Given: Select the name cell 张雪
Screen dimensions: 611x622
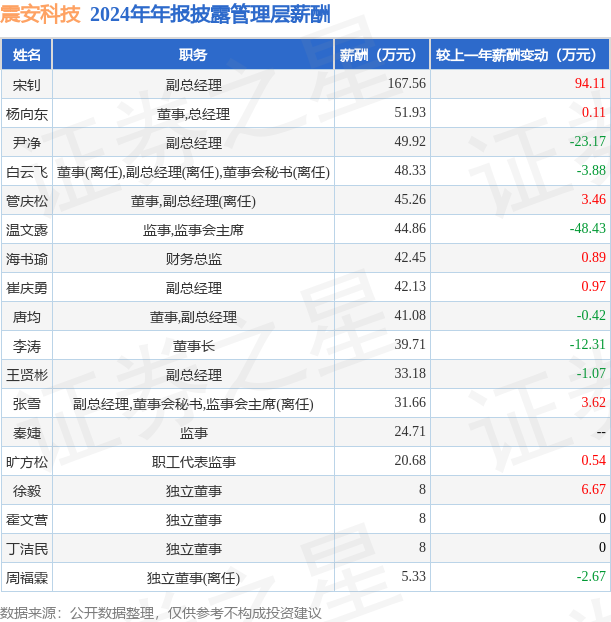Looking at the screenshot, I should (27, 403).
